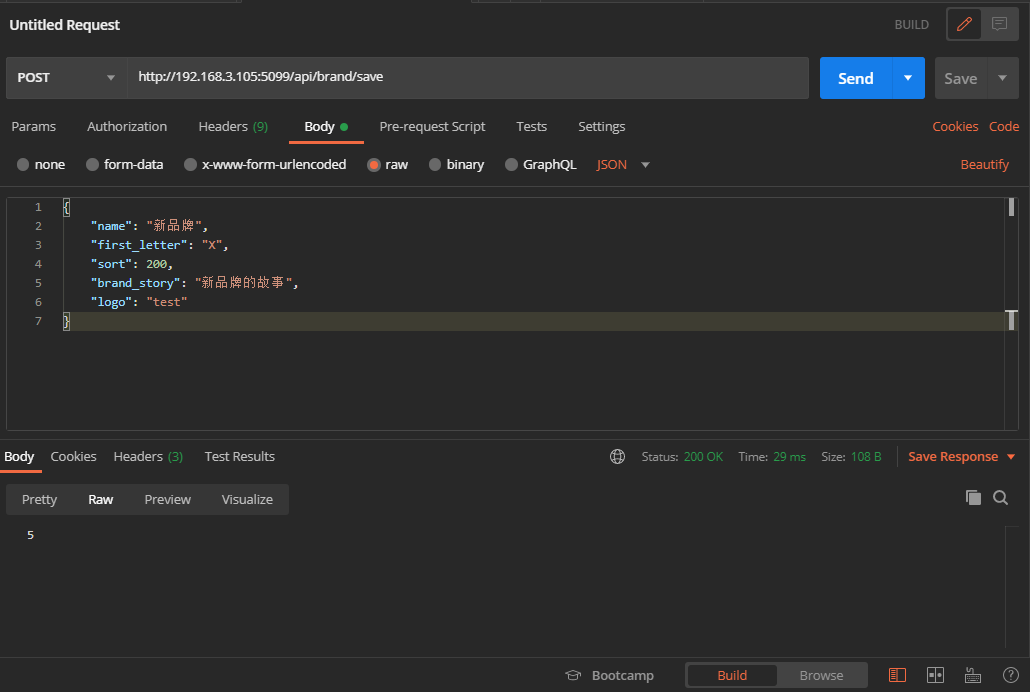Open the comments icon next to BUILD

[999, 24]
